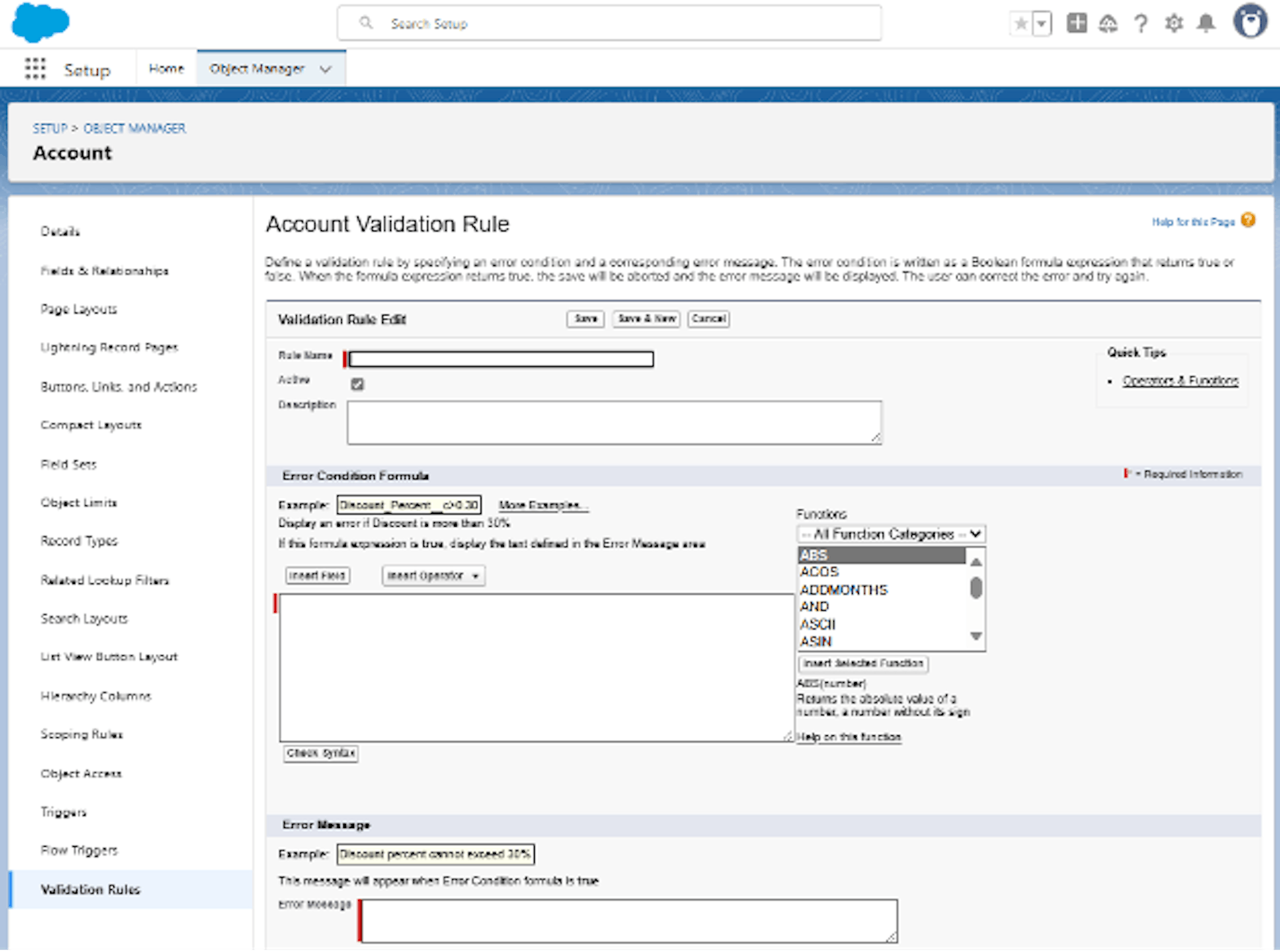Click the orange Help for this Page icon
This screenshot has height=952, width=1280.
[1248, 221]
